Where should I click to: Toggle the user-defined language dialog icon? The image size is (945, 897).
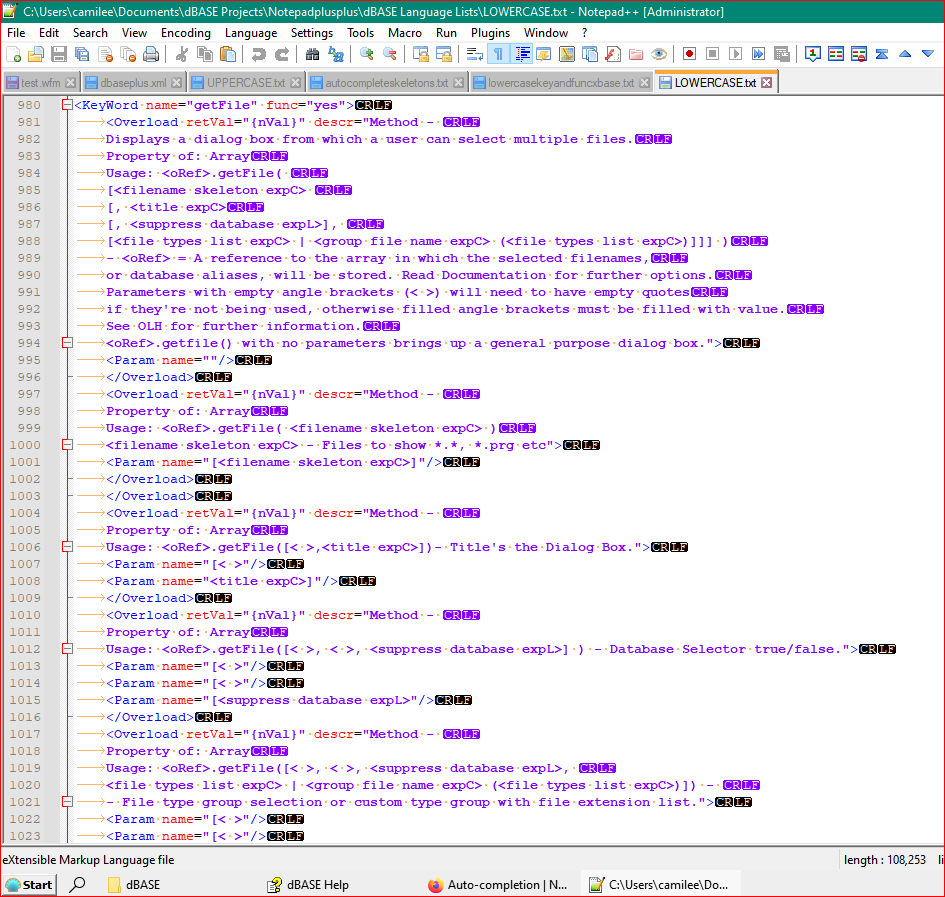(544, 55)
